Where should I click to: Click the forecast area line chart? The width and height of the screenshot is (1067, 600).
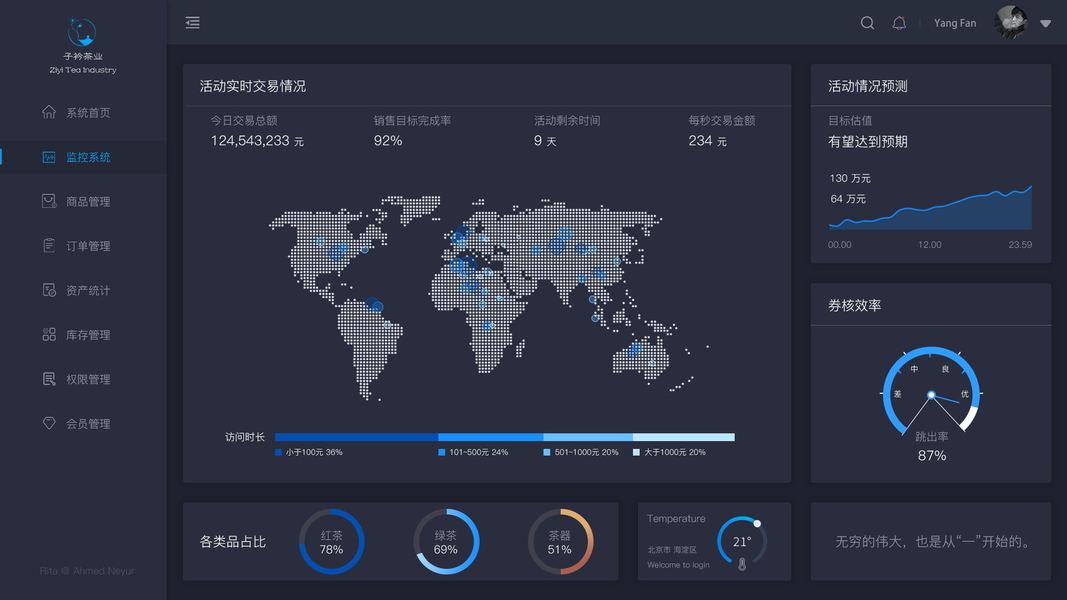(930, 207)
